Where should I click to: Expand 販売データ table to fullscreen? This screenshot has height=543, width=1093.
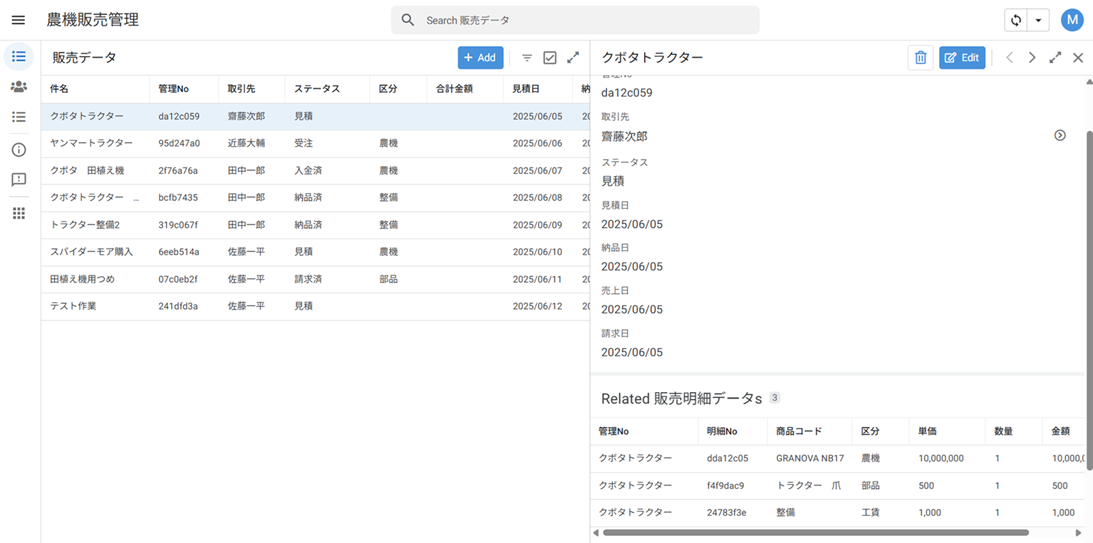573,58
